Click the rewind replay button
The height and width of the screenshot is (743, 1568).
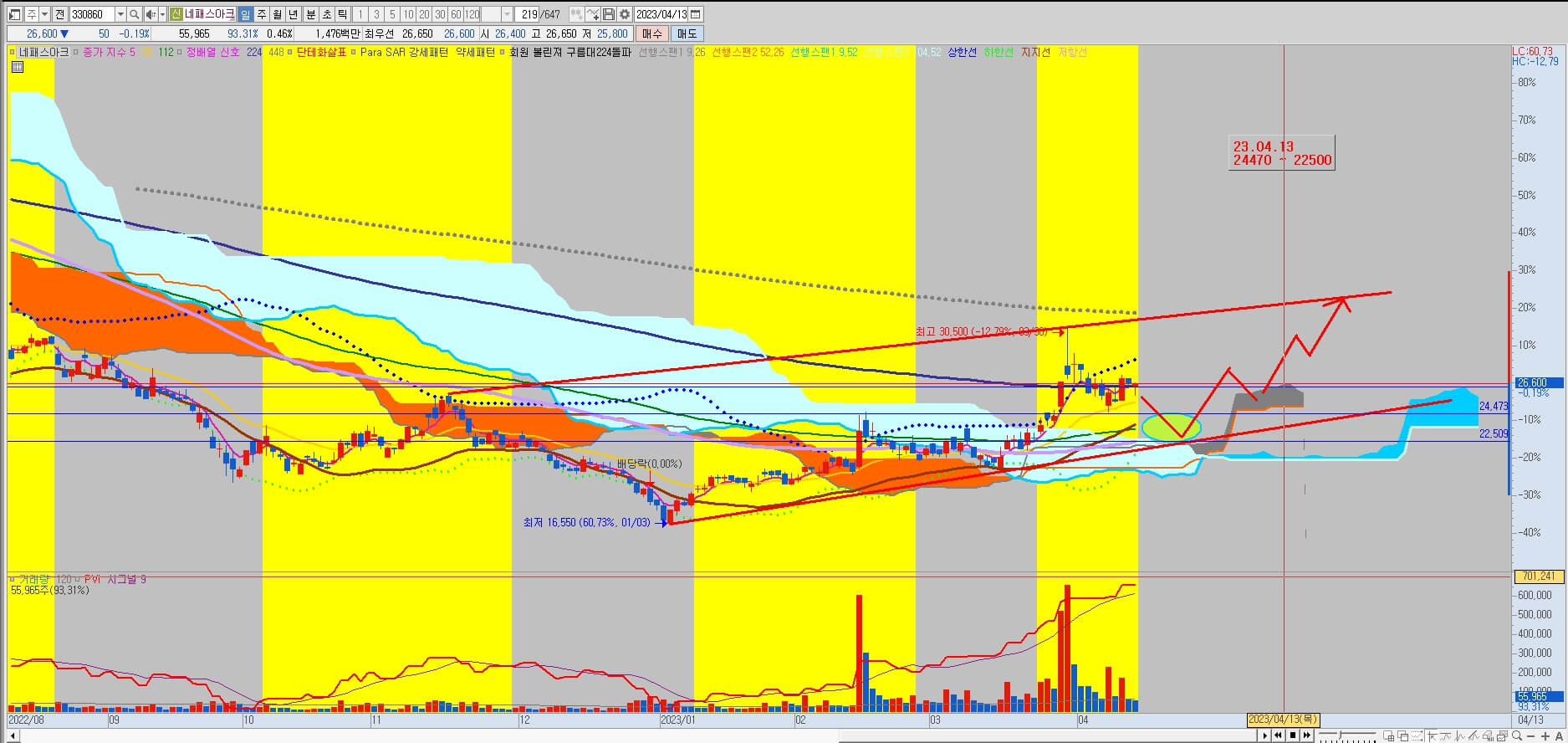(1278, 735)
